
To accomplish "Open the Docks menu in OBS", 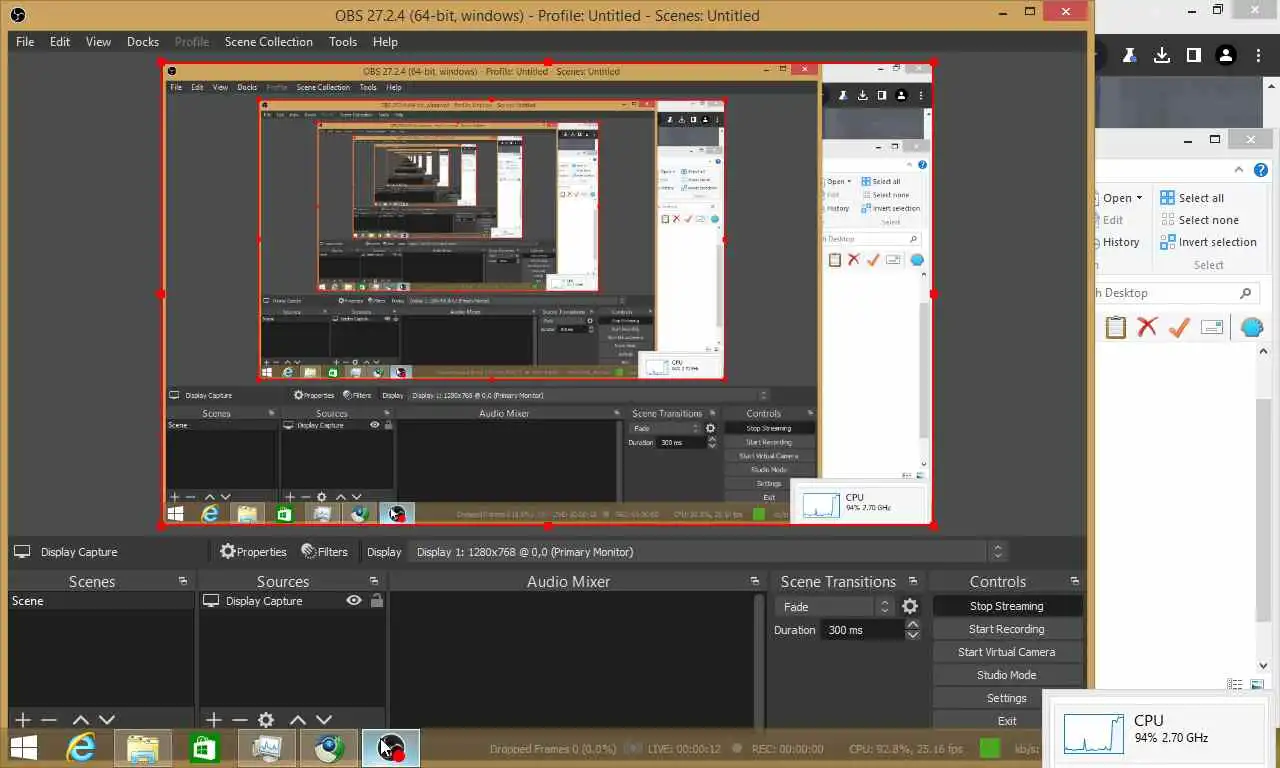I will [x=143, y=42].
